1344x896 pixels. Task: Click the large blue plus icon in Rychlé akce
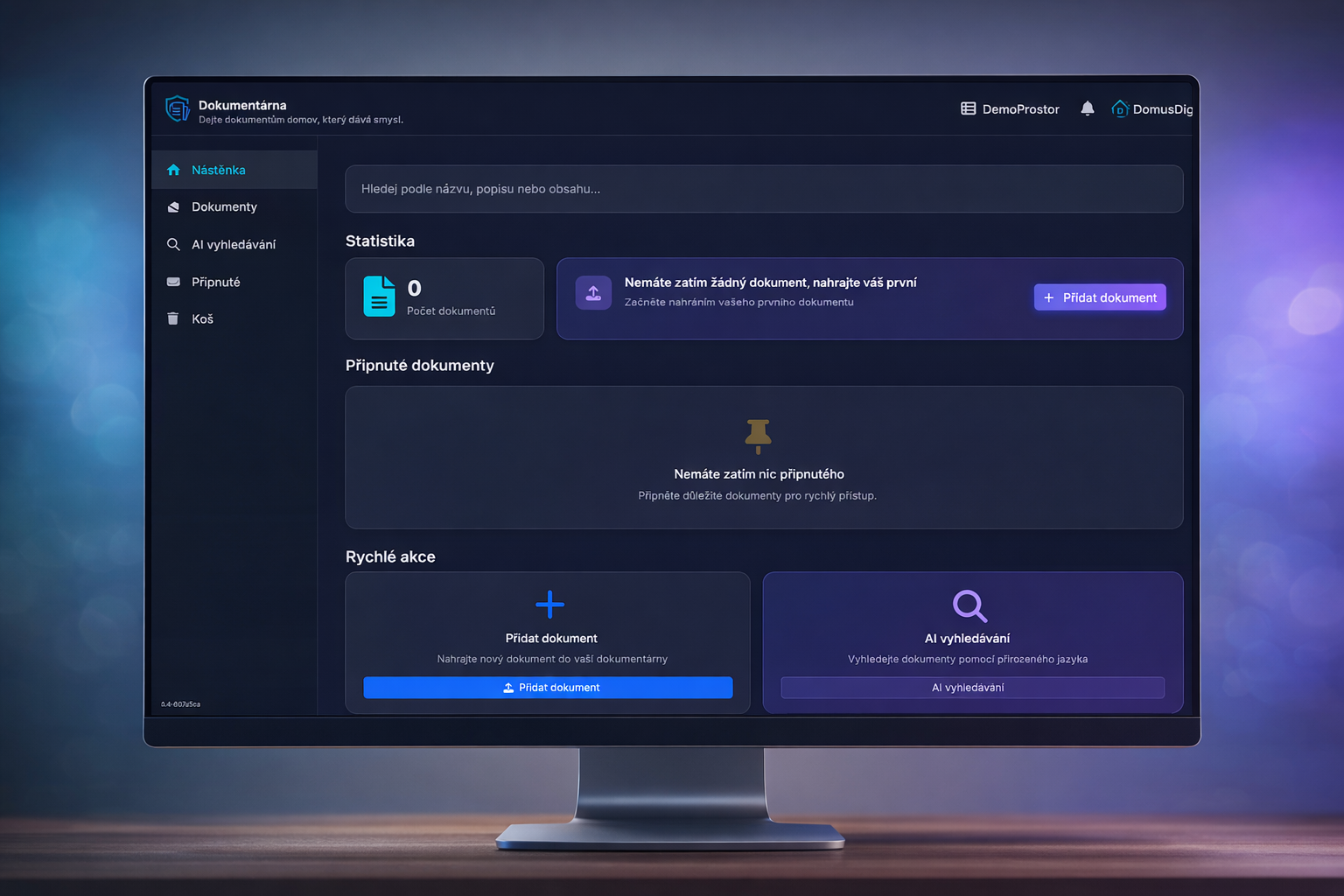(549, 605)
